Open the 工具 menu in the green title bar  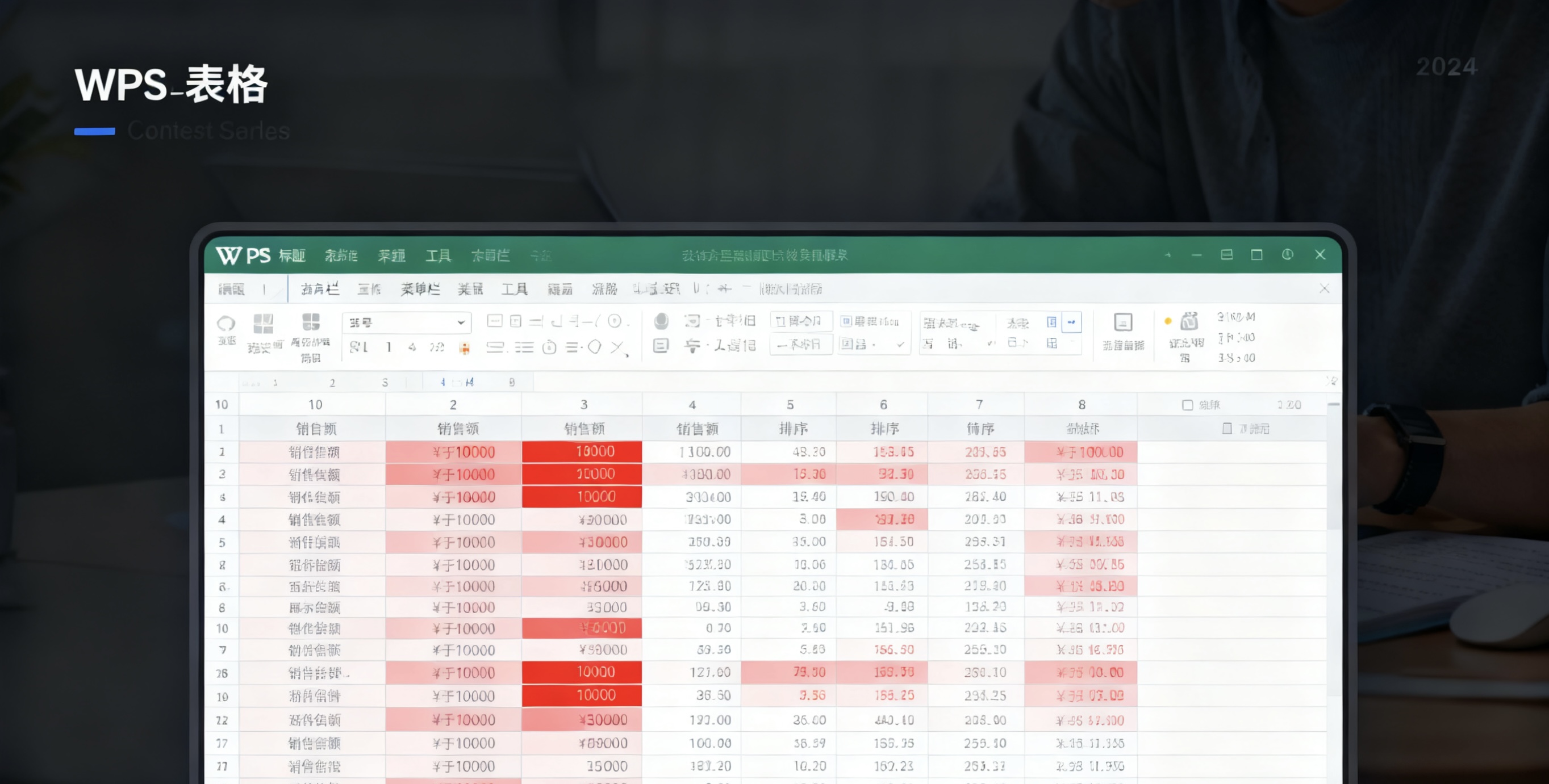pyautogui.click(x=438, y=256)
